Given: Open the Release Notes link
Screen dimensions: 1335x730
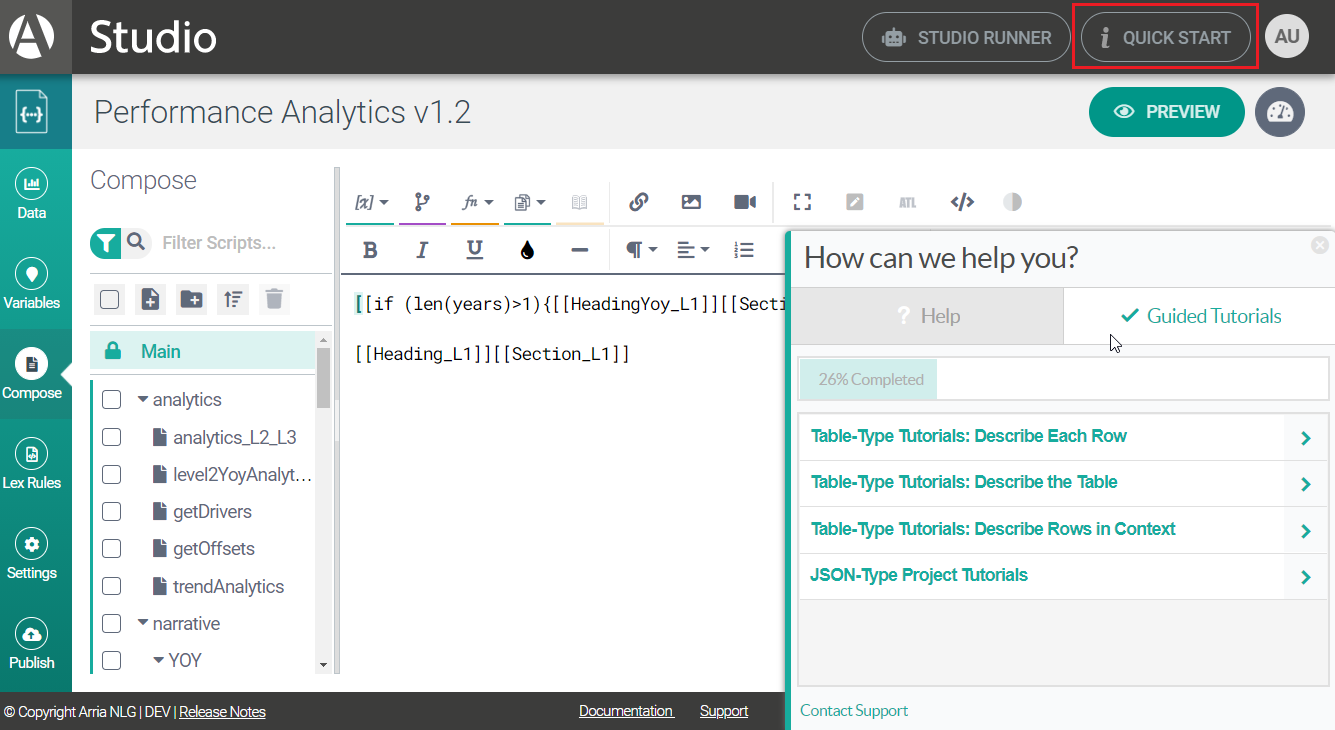Looking at the screenshot, I should (x=222, y=711).
